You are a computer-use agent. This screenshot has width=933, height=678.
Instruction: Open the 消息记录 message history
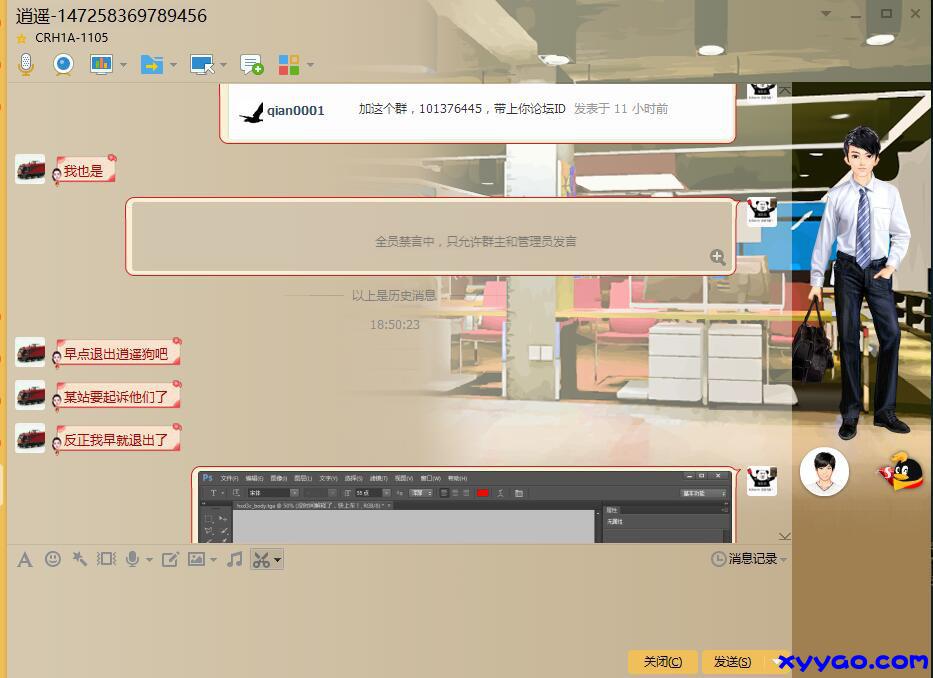(x=748, y=559)
